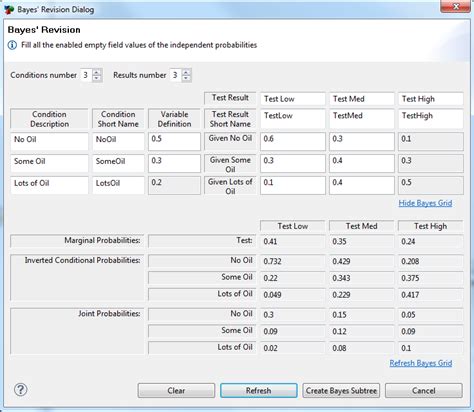Image resolution: width=474 pixels, height=412 pixels.
Task: Click the Refresh Bayes Grid link
Action: point(421,363)
